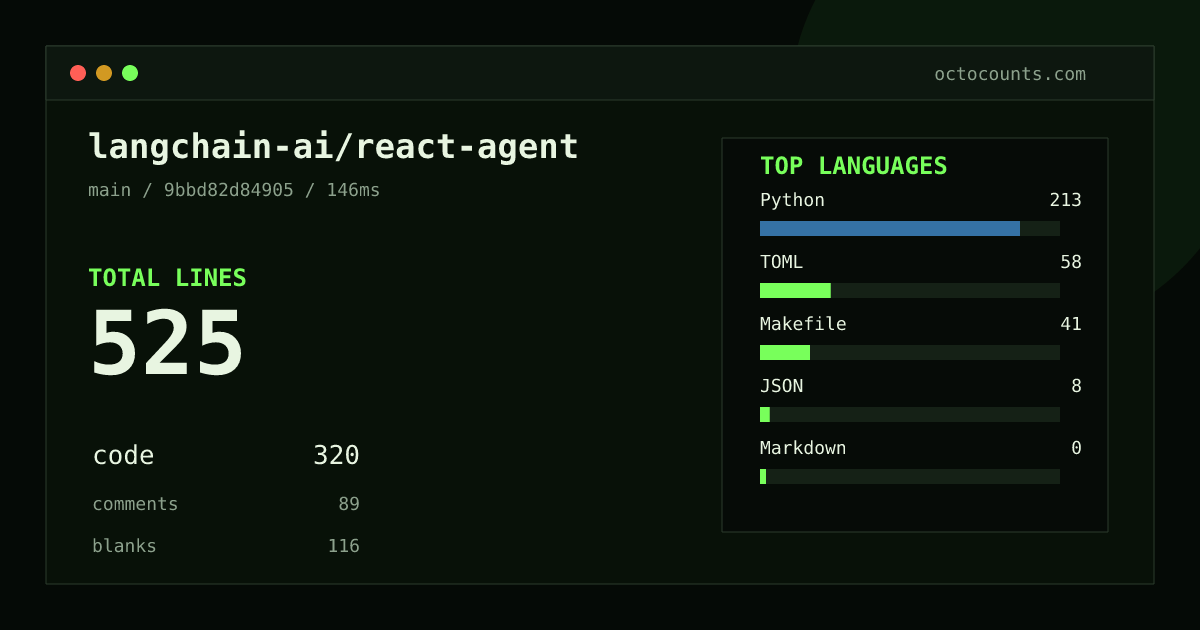Click the green window dot

pos(130,73)
